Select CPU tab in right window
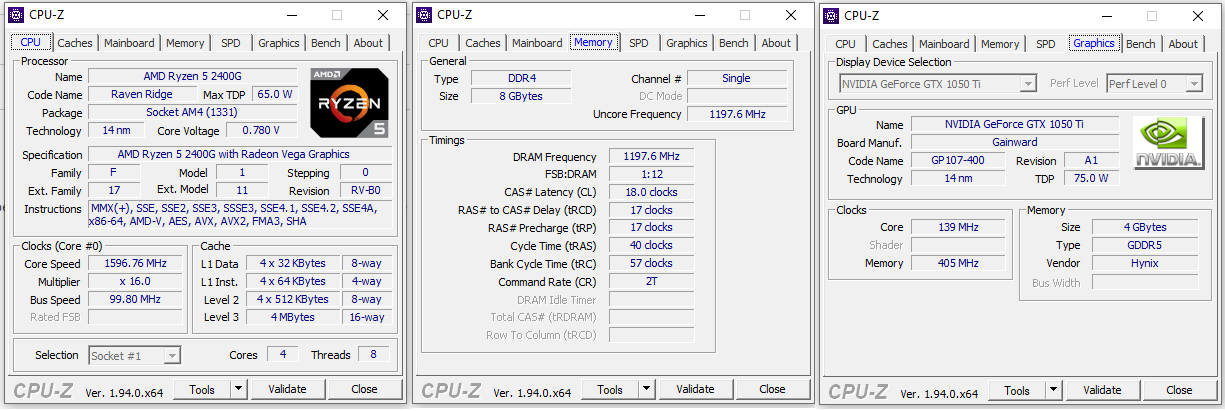This screenshot has width=1225, height=411. click(x=846, y=44)
